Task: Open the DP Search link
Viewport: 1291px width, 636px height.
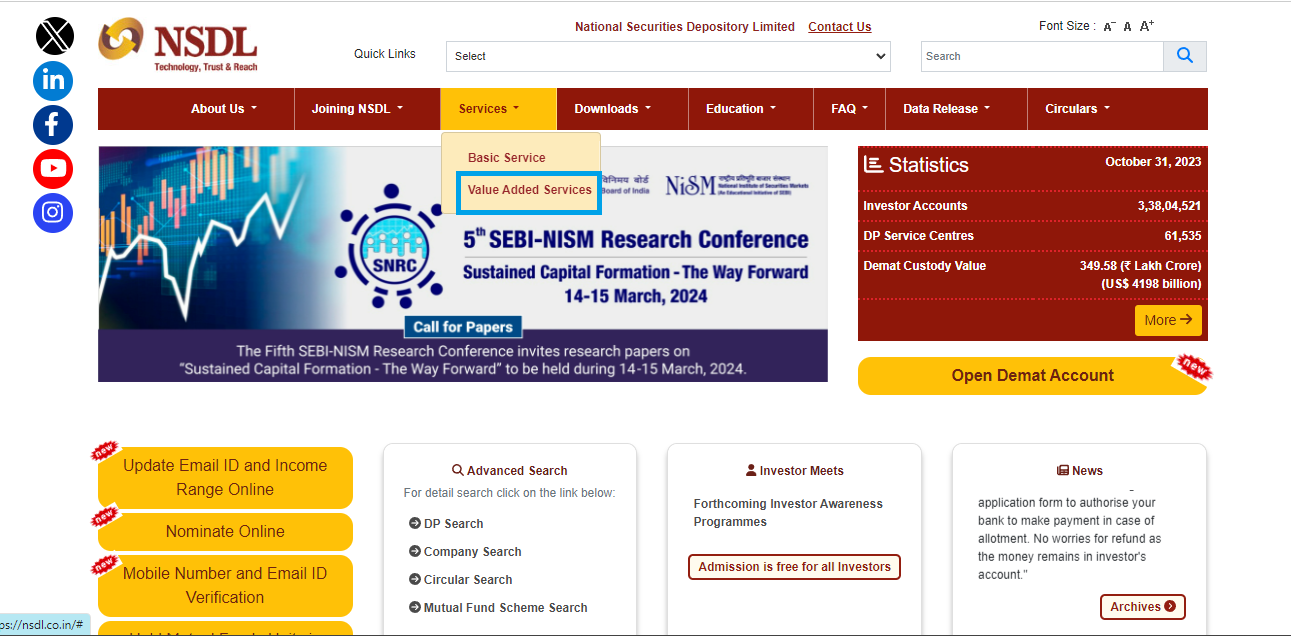Action: click(453, 524)
